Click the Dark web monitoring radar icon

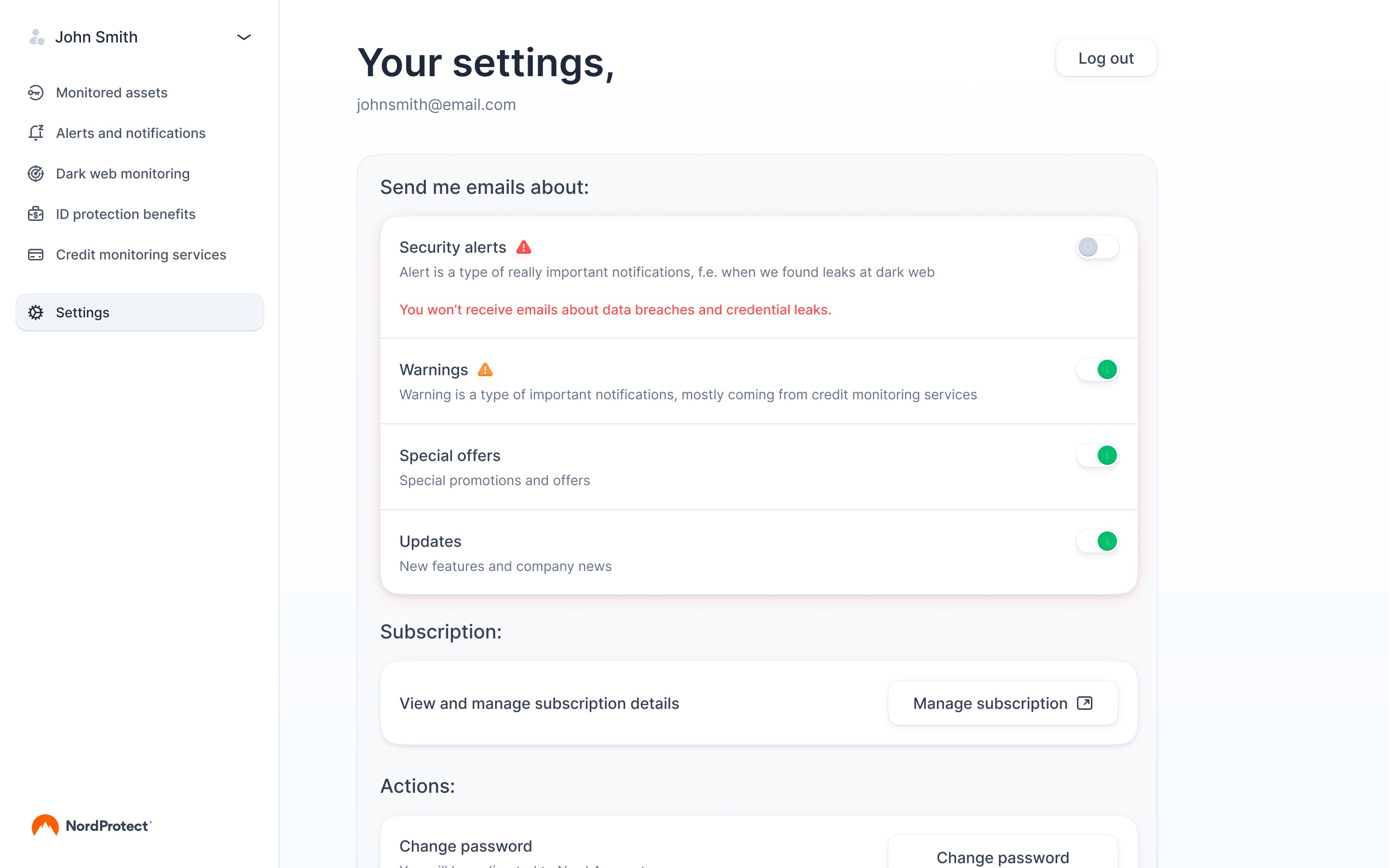[x=36, y=174]
